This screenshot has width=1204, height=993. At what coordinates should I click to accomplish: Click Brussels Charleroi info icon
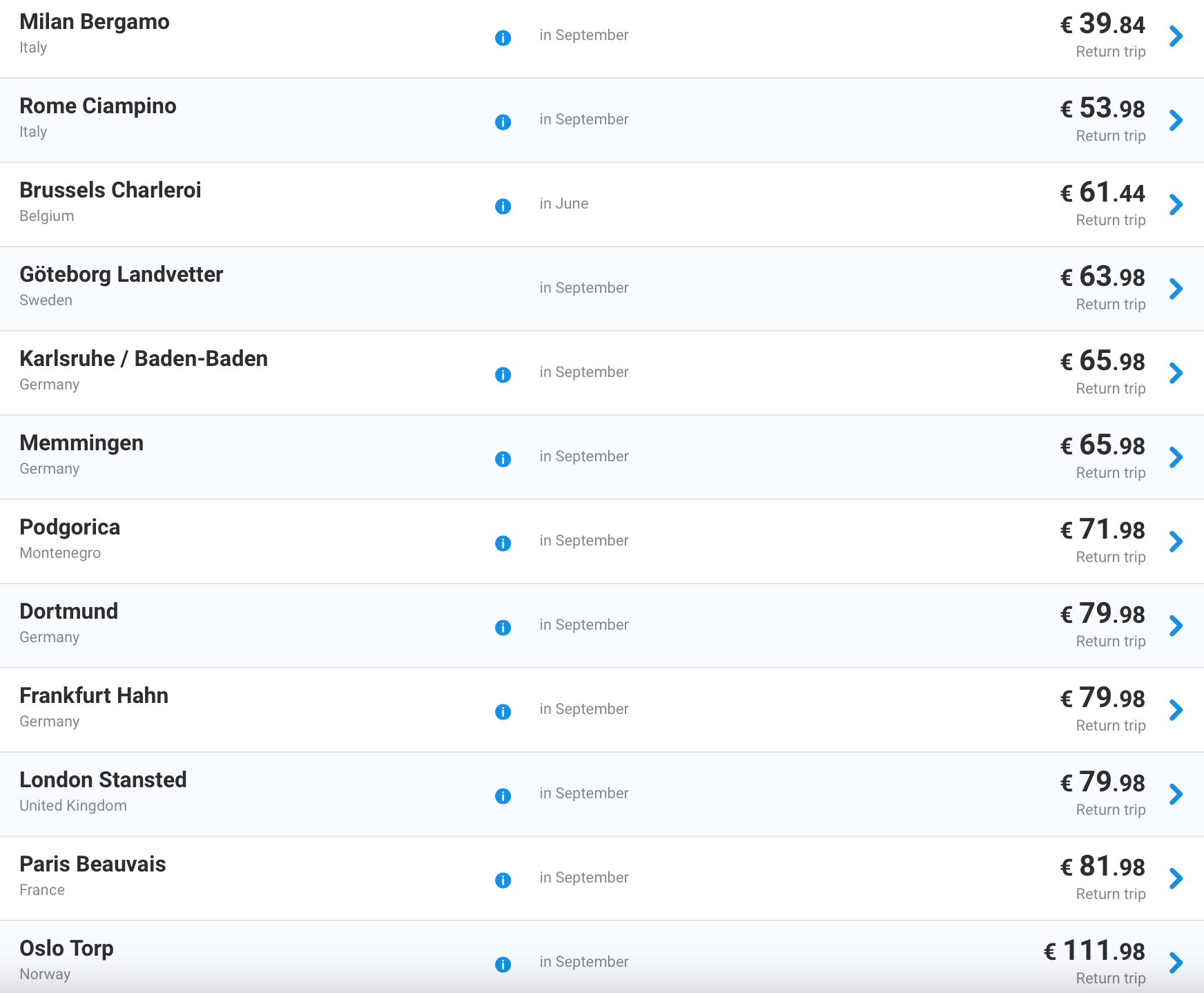[x=503, y=206]
